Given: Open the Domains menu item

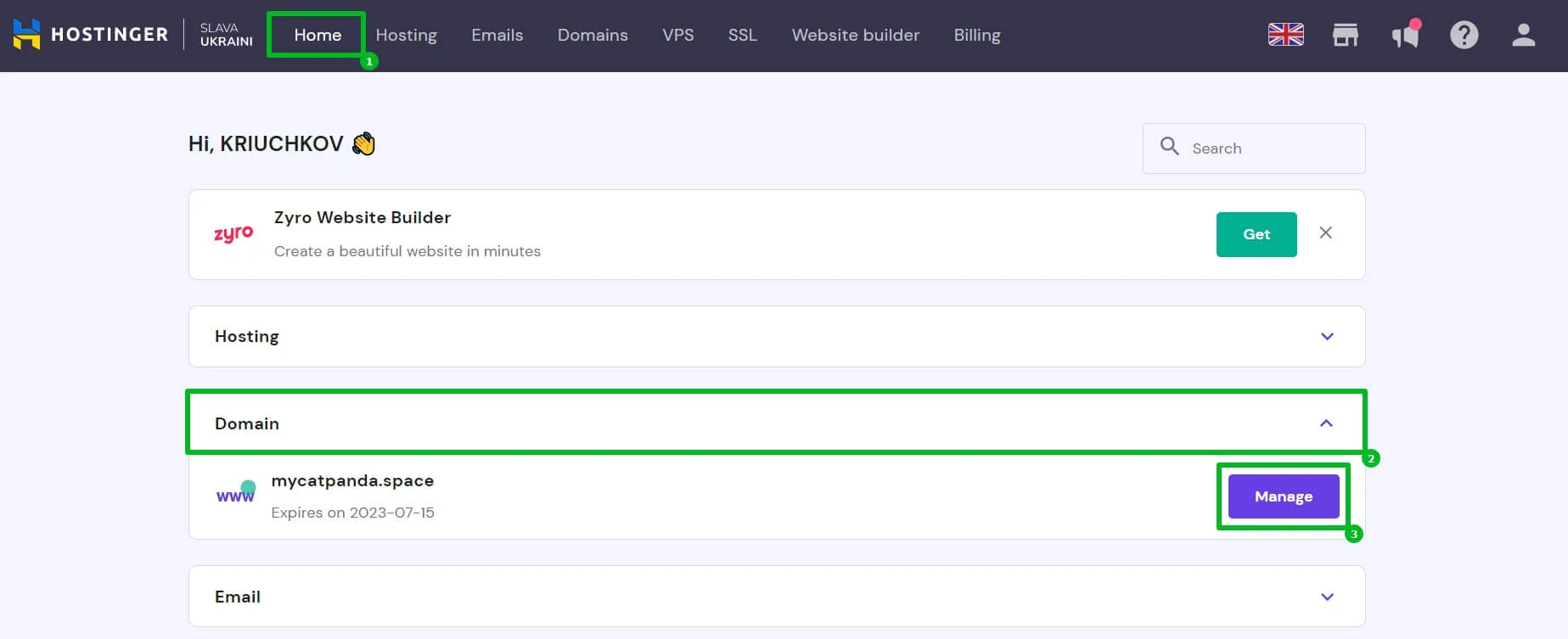Looking at the screenshot, I should click(x=593, y=35).
